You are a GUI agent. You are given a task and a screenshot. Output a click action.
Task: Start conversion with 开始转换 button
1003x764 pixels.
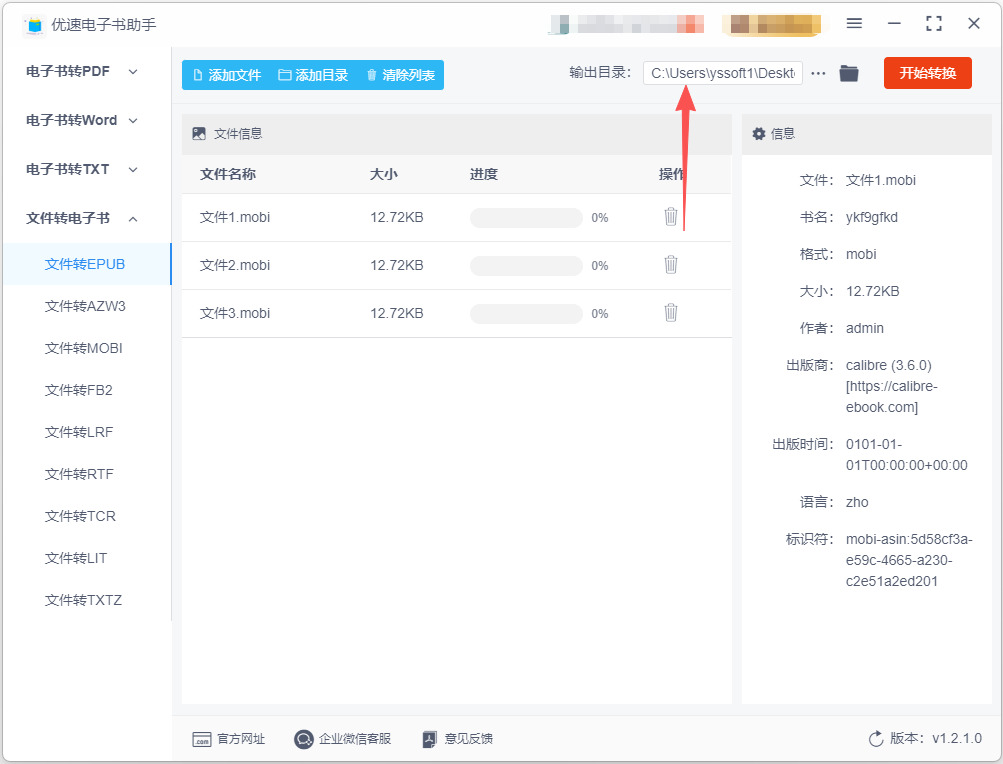coord(928,73)
